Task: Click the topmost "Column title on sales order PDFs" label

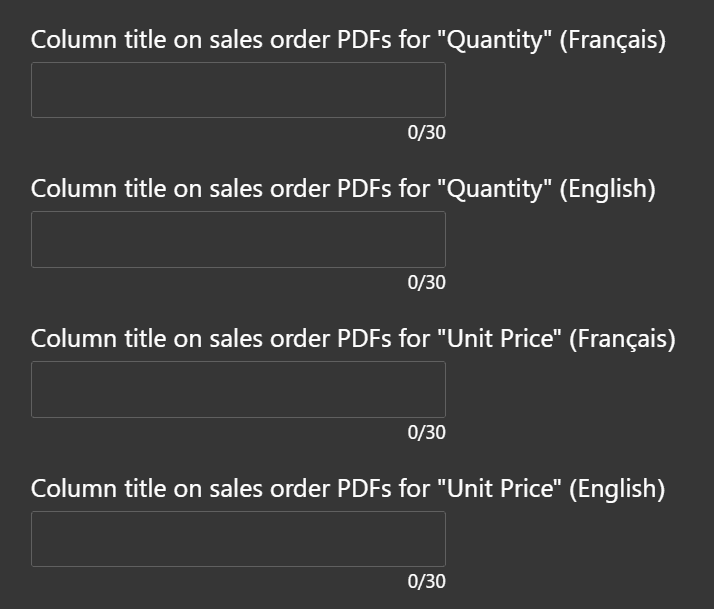Action: coord(348,41)
